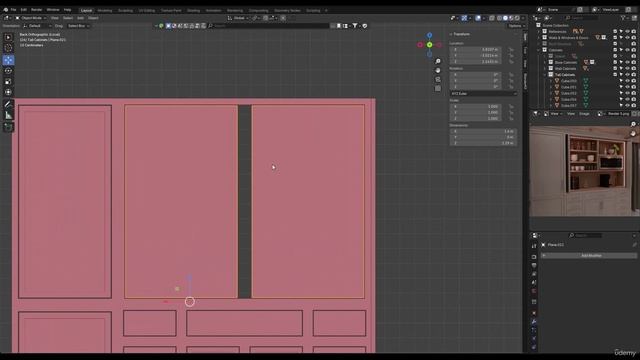This screenshot has width=640, height=360.
Task: Select the Add Cube tool
Action: click(8, 127)
